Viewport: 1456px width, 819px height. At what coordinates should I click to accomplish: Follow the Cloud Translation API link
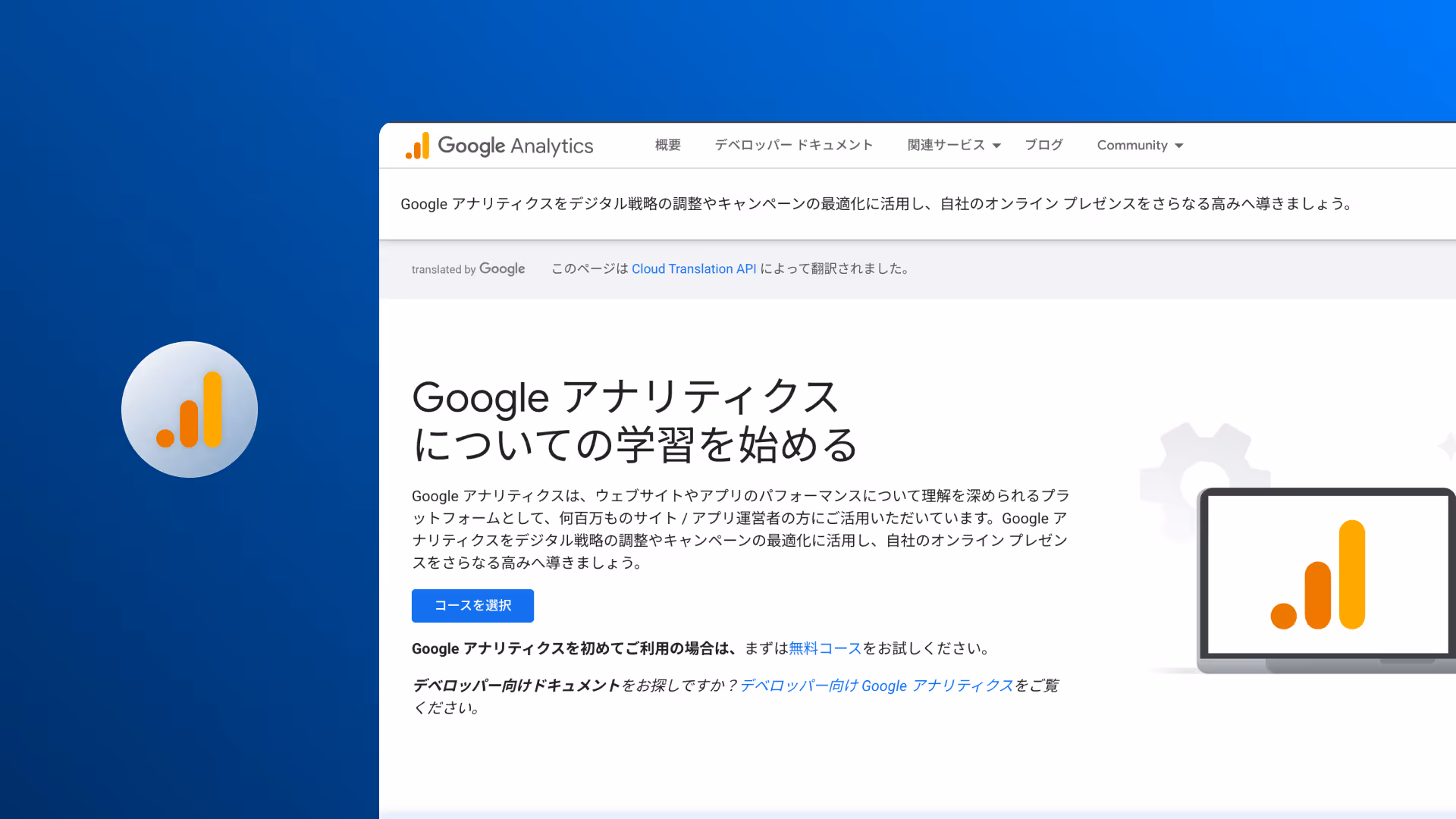click(x=693, y=268)
